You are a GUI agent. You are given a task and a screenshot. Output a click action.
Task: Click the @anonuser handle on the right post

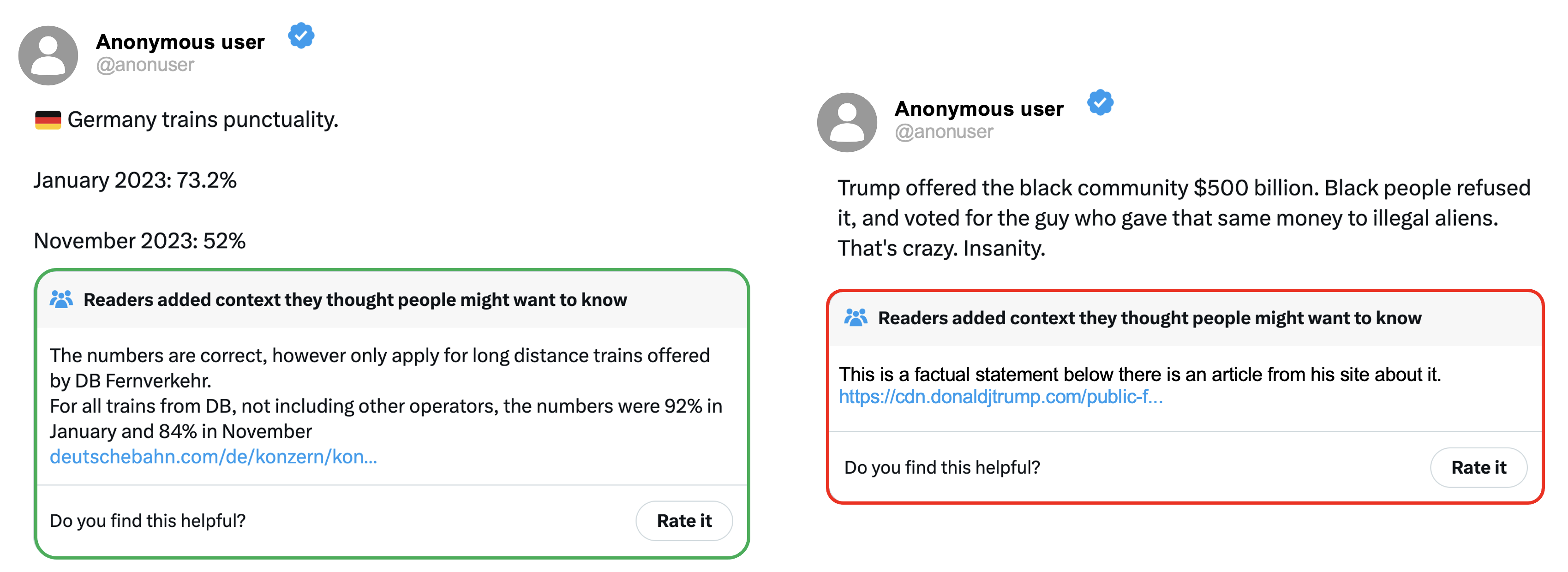(944, 131)
